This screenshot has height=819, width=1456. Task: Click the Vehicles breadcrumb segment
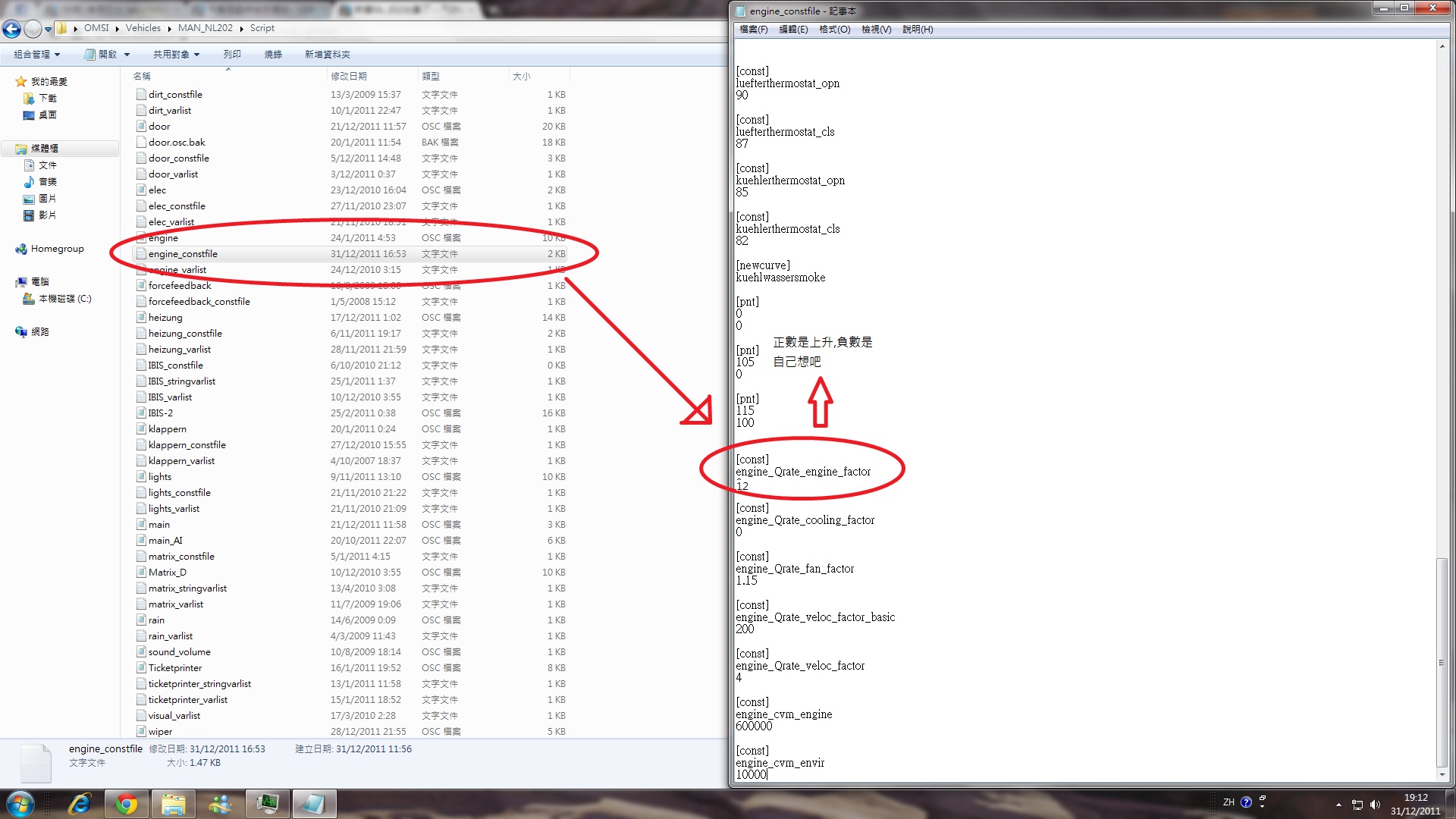(143, 28)
